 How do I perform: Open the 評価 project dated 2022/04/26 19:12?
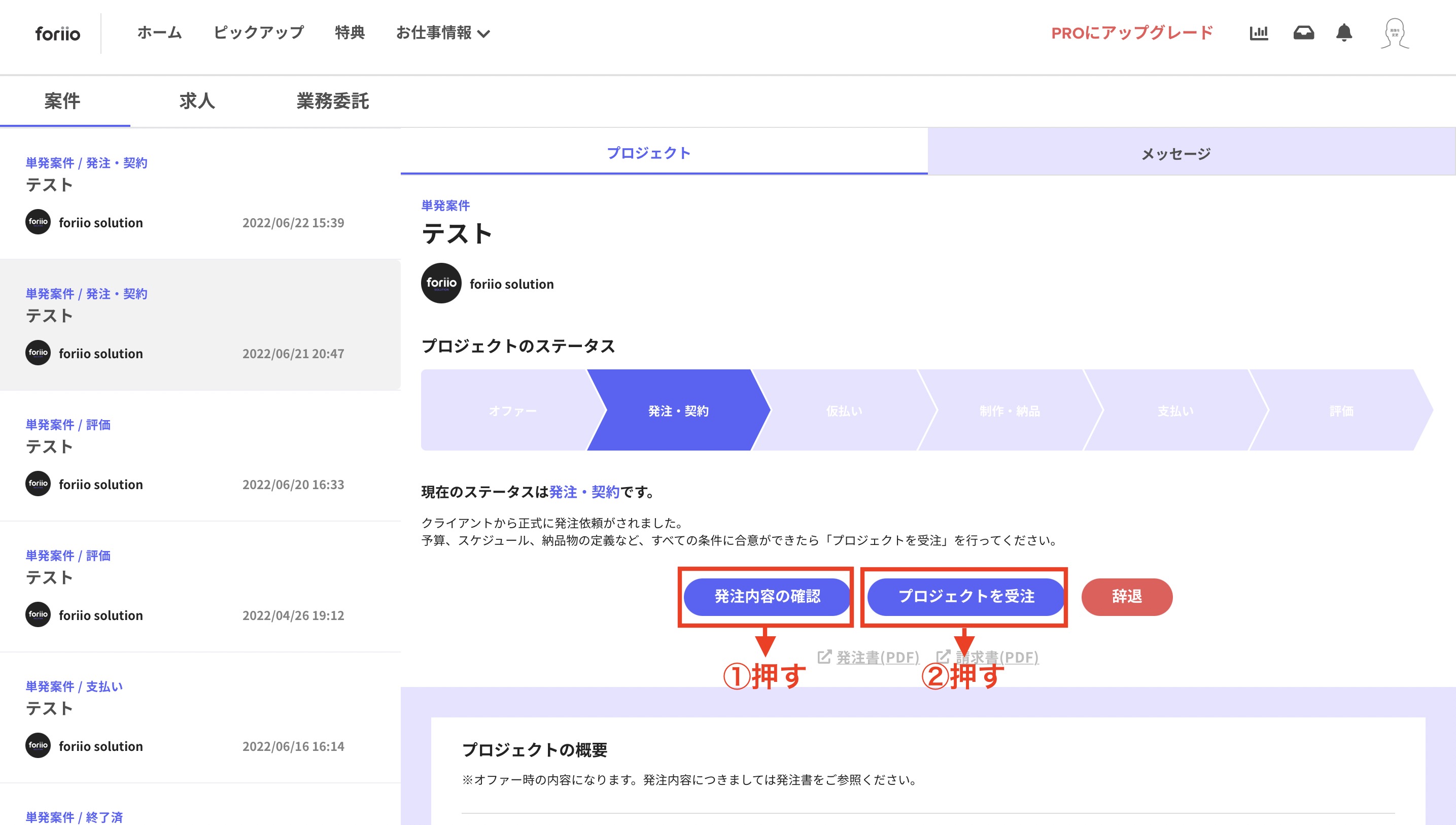pos(200,587)
